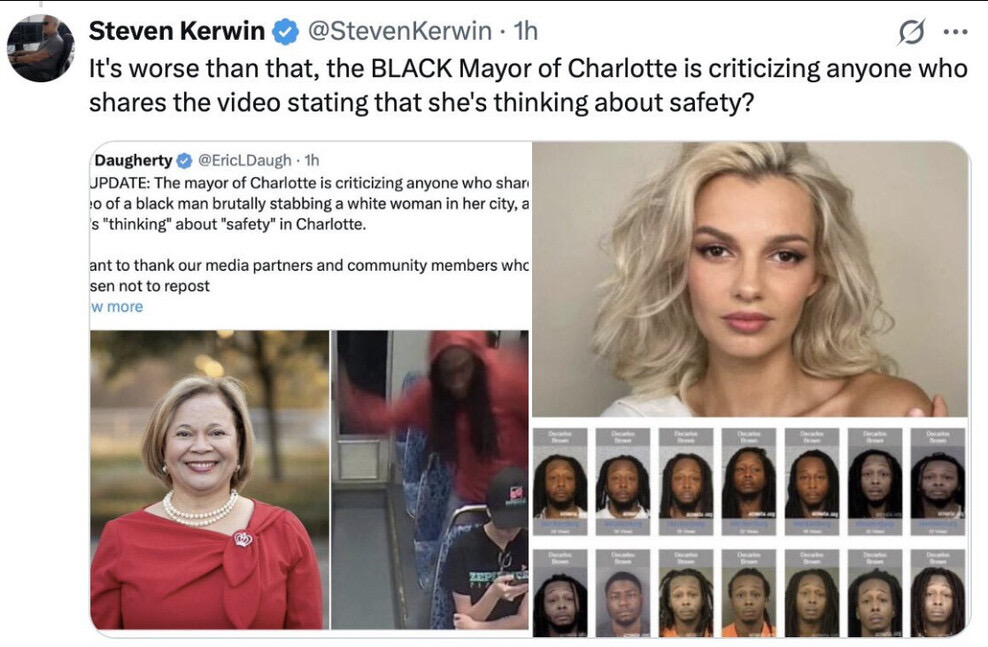The width and height of the screenshot is (988, 647).
Task: Open the photo of the woman in red
Action: click(209, 479)
